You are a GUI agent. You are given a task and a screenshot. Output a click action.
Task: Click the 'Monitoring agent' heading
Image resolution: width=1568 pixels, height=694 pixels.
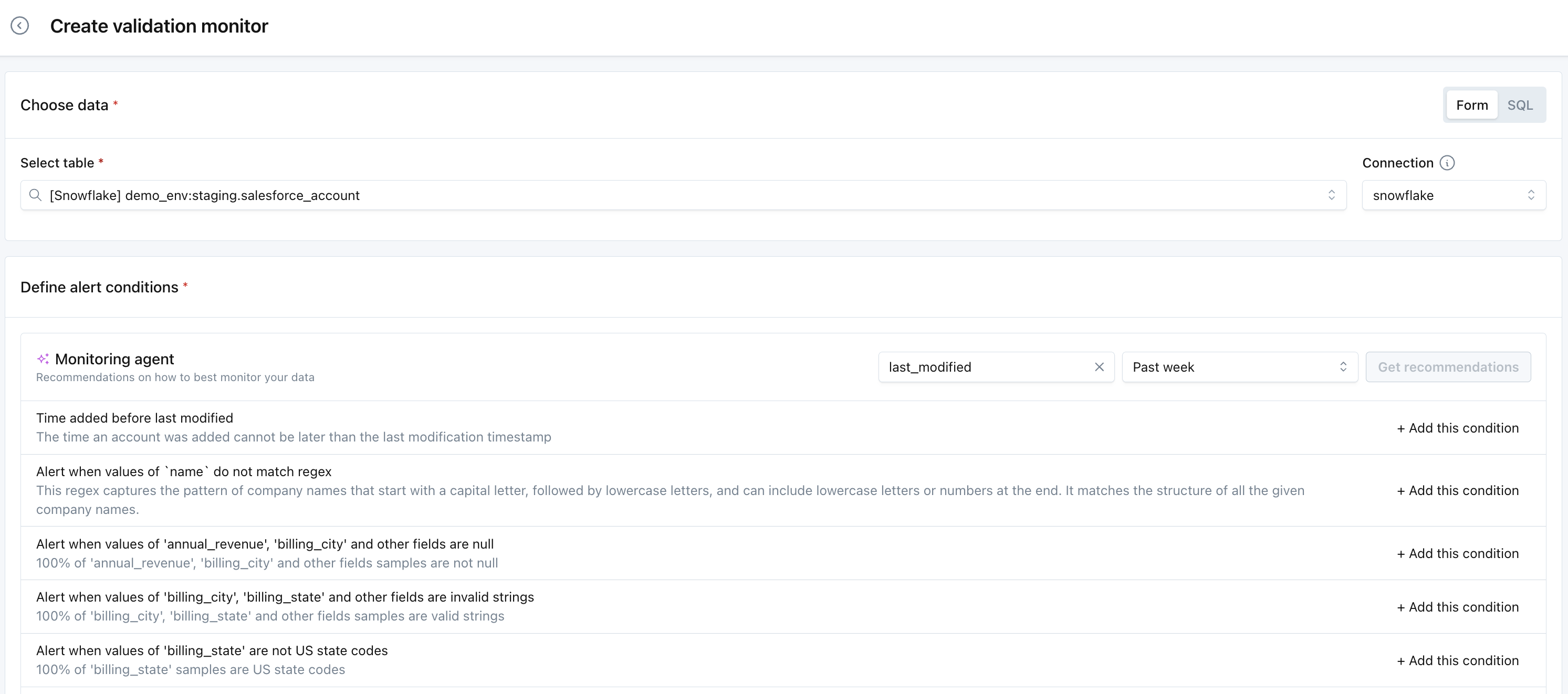[x=114, y=359]
